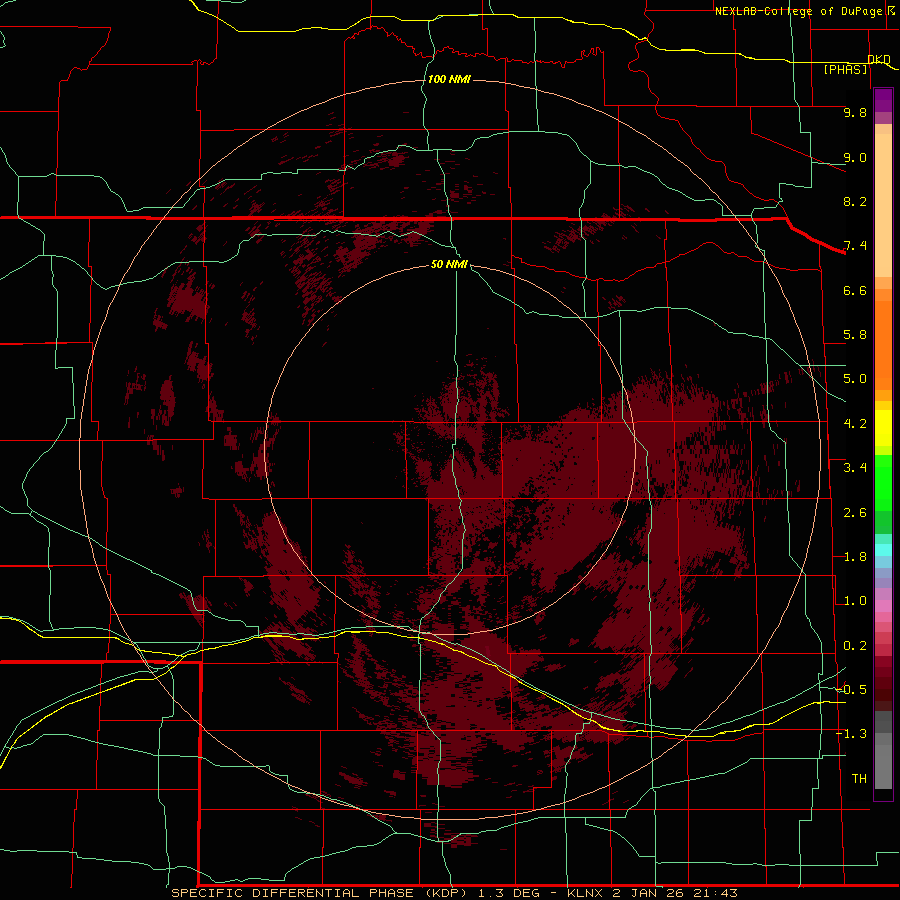Pick the peach segment of the color bar

tap(883, 205)
